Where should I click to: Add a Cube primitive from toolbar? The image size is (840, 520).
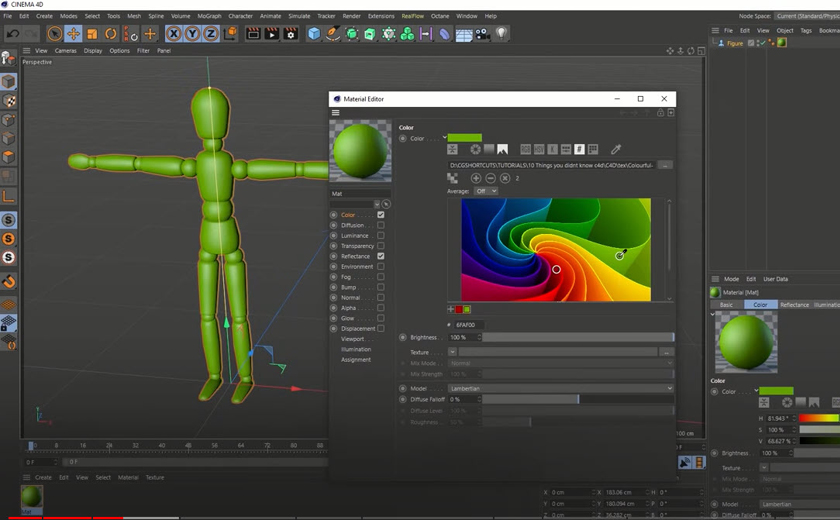click(x=314, y=34)
